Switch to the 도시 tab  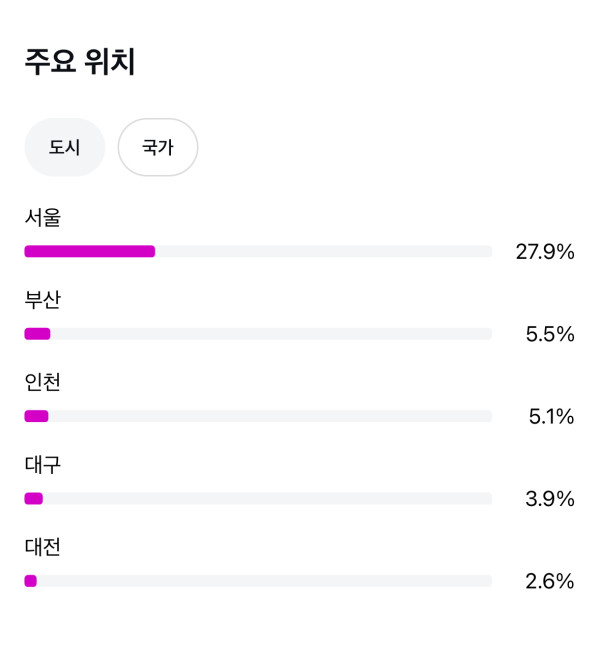click(64, 147)
